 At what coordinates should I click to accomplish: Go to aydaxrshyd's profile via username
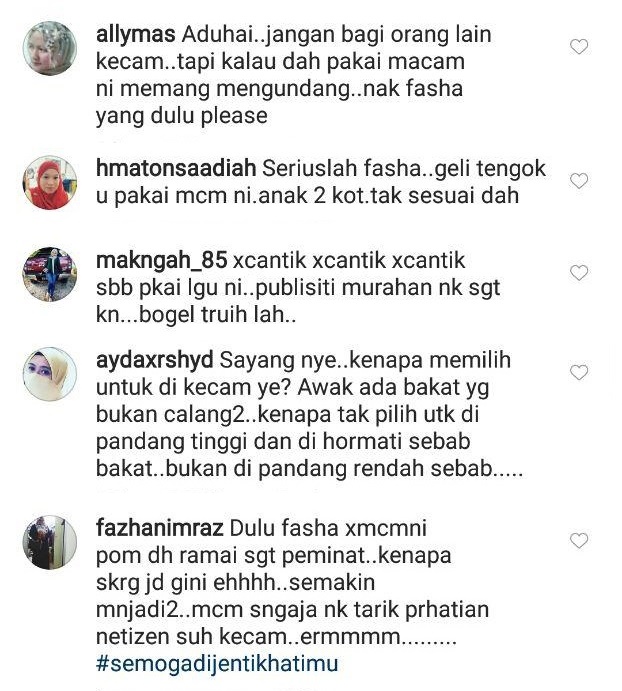[155, 361]
